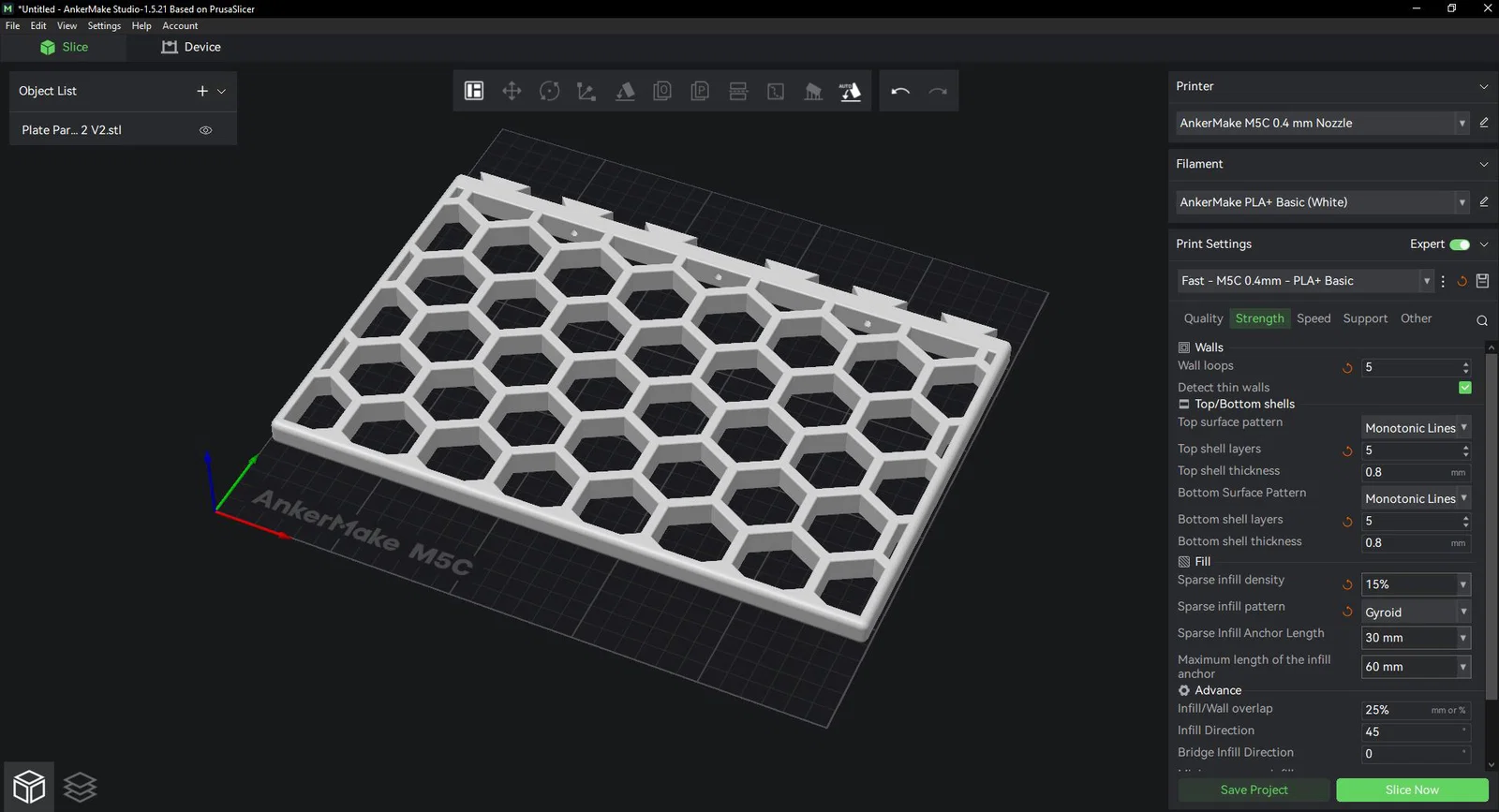
Task: Toggle Expert mode switch
Action: point(1460,244)
